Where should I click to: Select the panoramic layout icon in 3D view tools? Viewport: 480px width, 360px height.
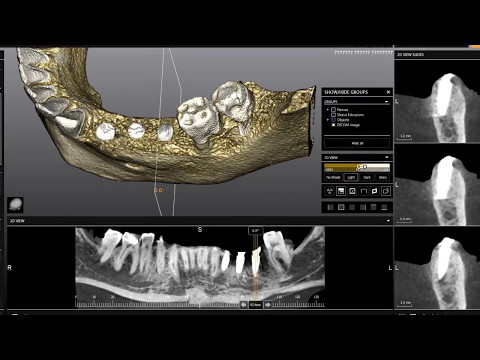click(x=341, y=191)
